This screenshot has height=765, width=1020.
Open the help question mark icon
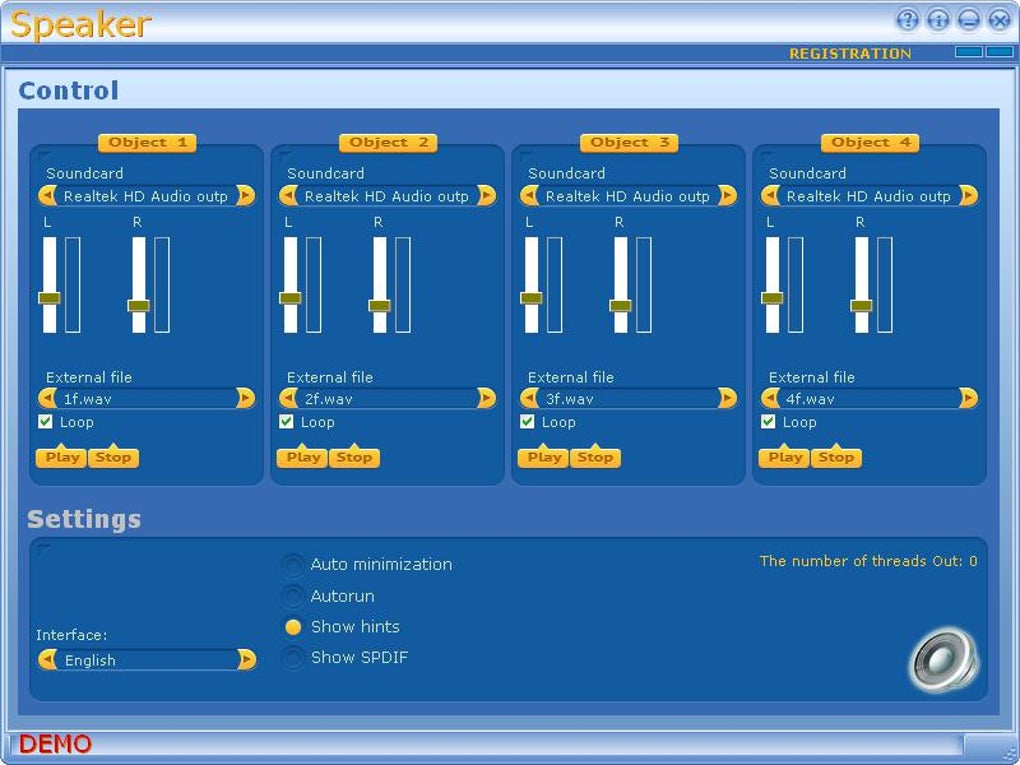click(907, 20)
